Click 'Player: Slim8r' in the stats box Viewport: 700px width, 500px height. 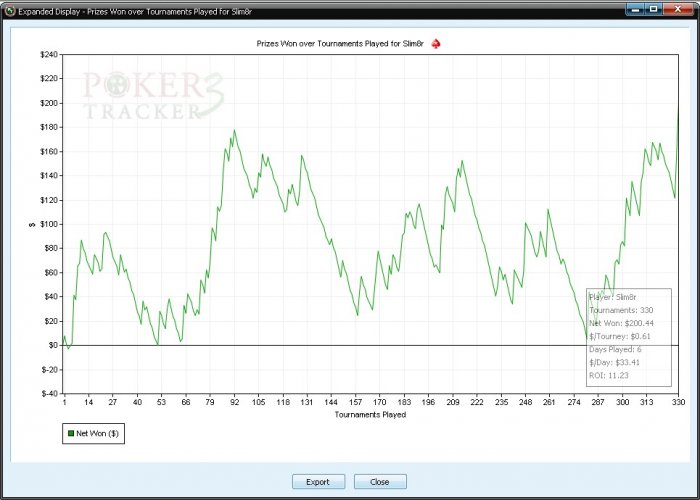coord(612,297)
